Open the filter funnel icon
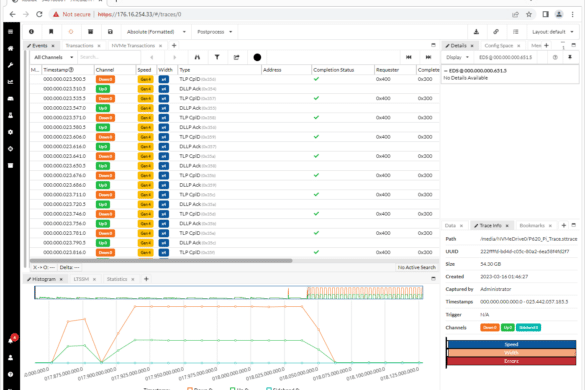 (x=217, y=57)
